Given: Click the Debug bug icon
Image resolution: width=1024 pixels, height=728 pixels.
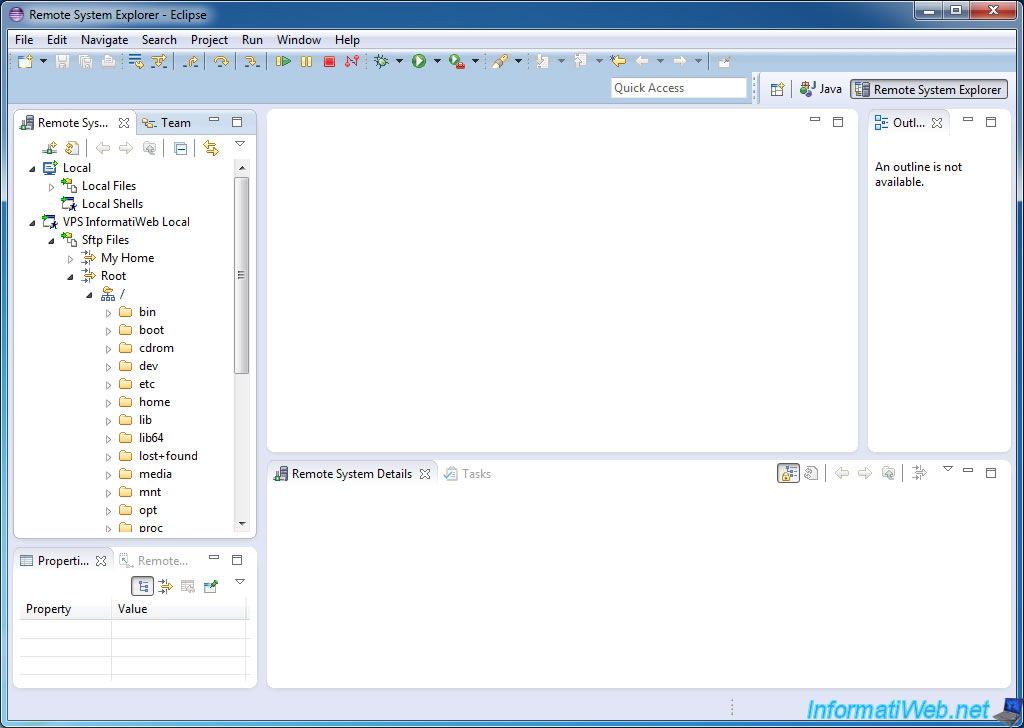Looking at the screenshot, I should [381, 61].
